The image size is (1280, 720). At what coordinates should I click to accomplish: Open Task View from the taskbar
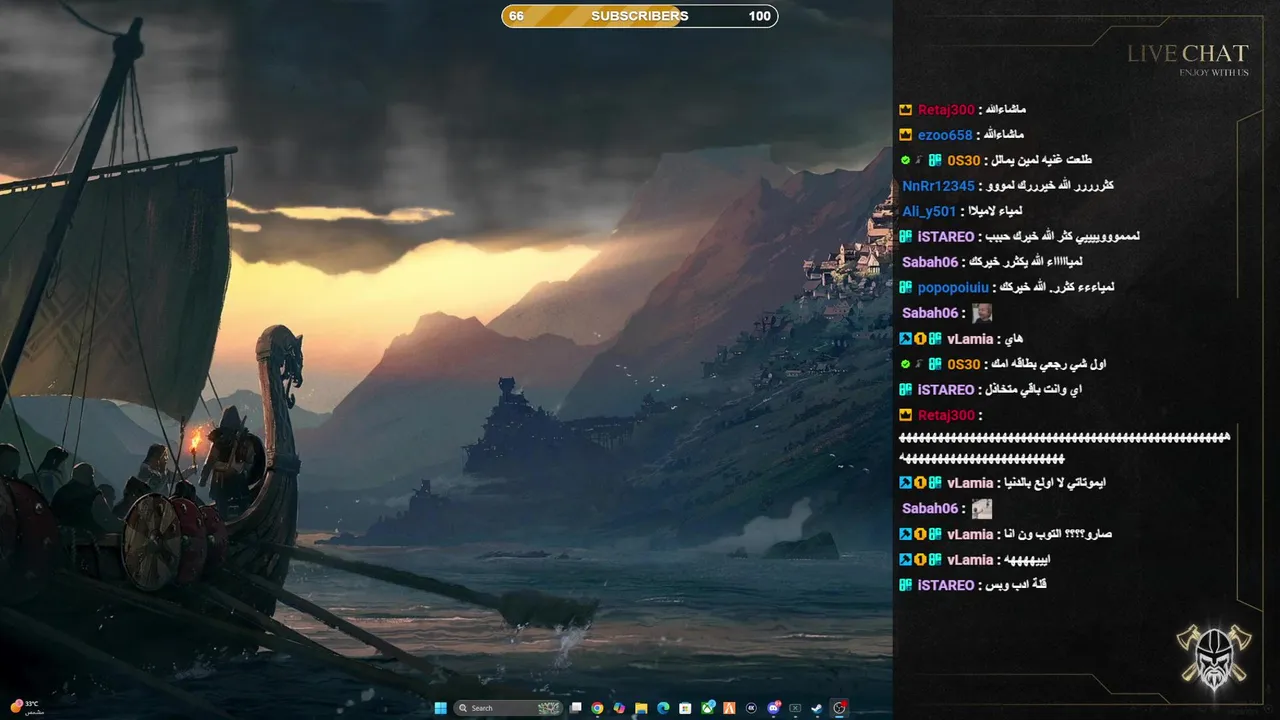[575, 708]
